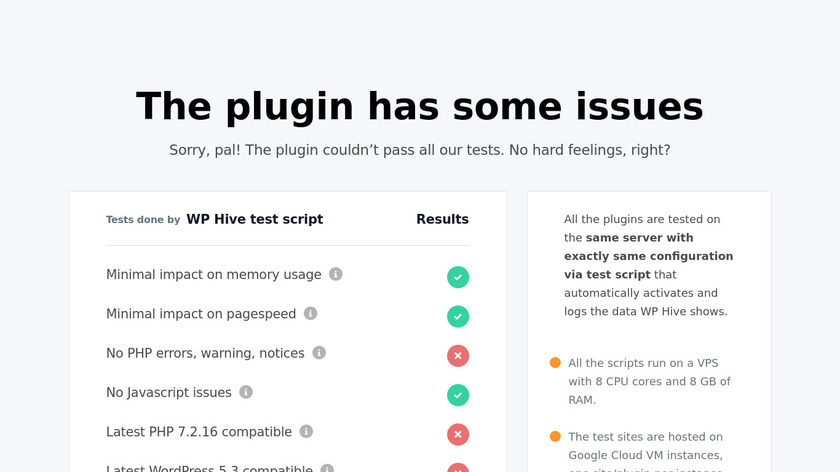Screen dimensions: 840x472
Task: Click 'Latest PHP 7.2.16 compatible' label
Action: coord(199,431)
